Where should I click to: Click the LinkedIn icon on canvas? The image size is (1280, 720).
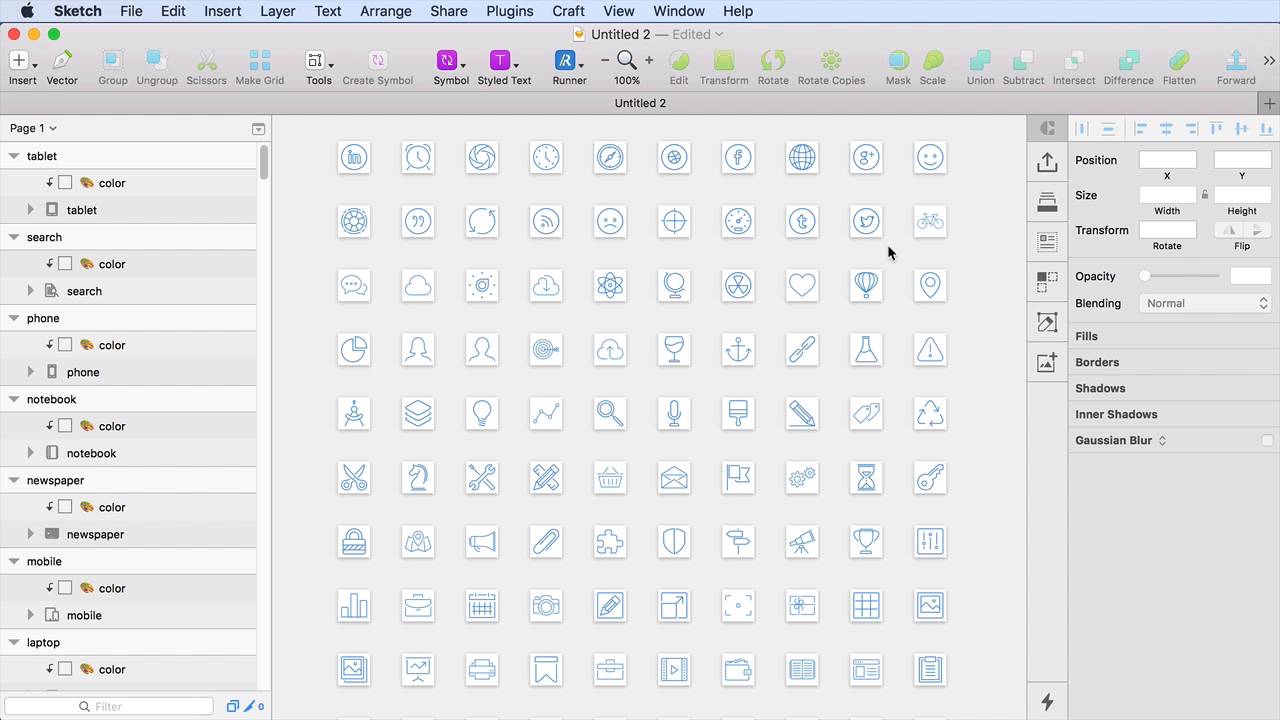click(x=354, y=157)
